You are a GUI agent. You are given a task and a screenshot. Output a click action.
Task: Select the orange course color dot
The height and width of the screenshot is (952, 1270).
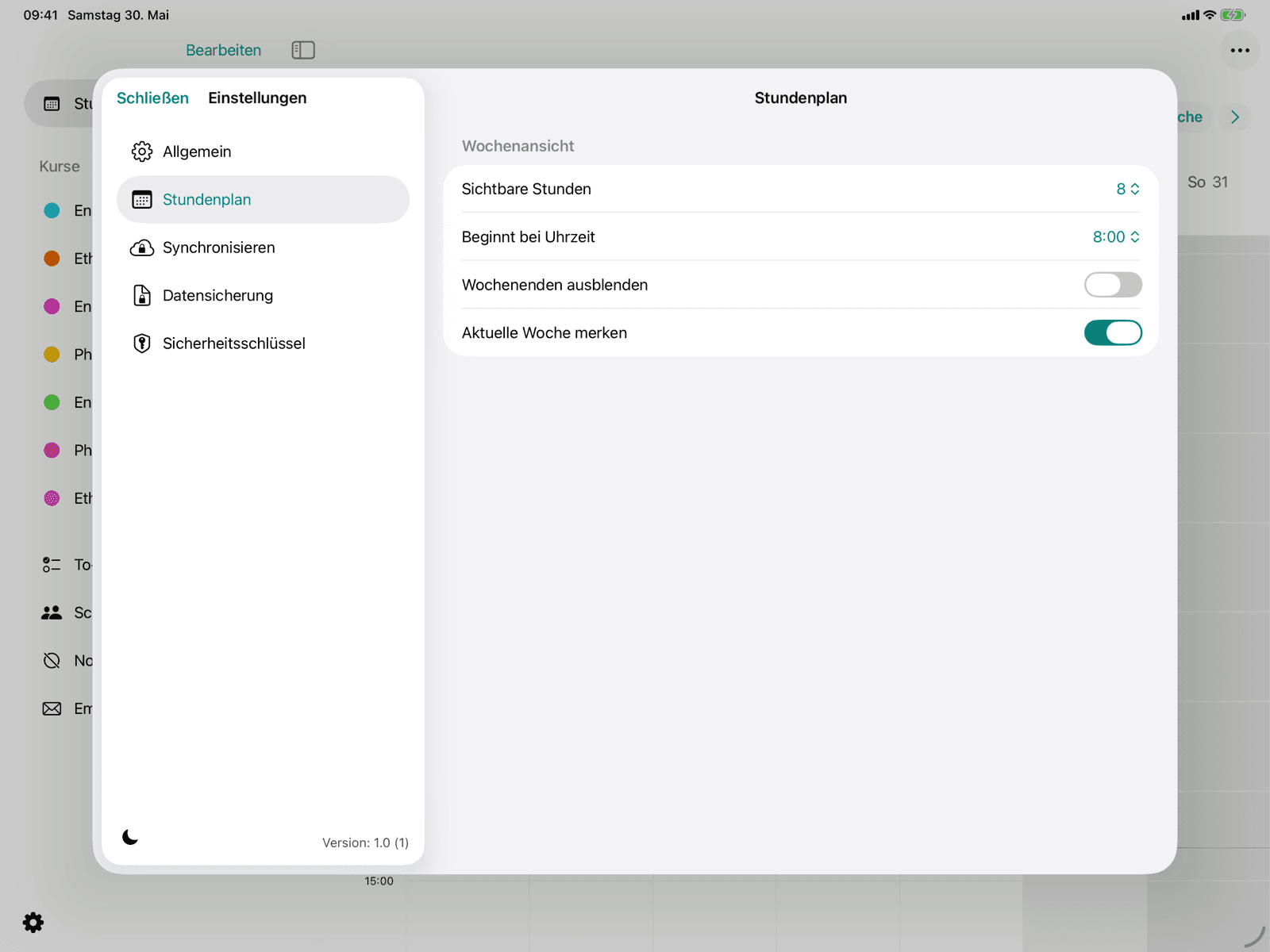click(x=52, y=259)
